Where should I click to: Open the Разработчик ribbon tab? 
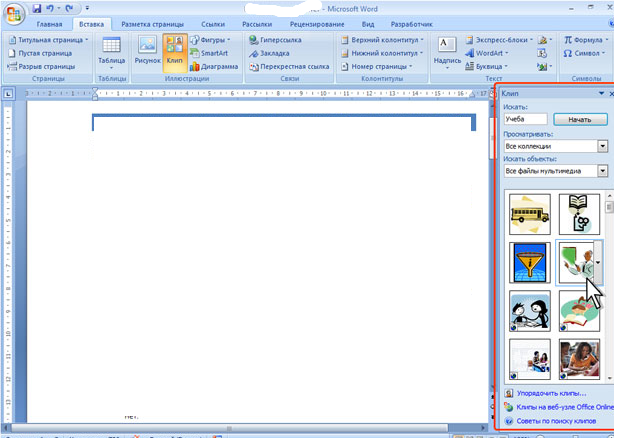[412, 24]
